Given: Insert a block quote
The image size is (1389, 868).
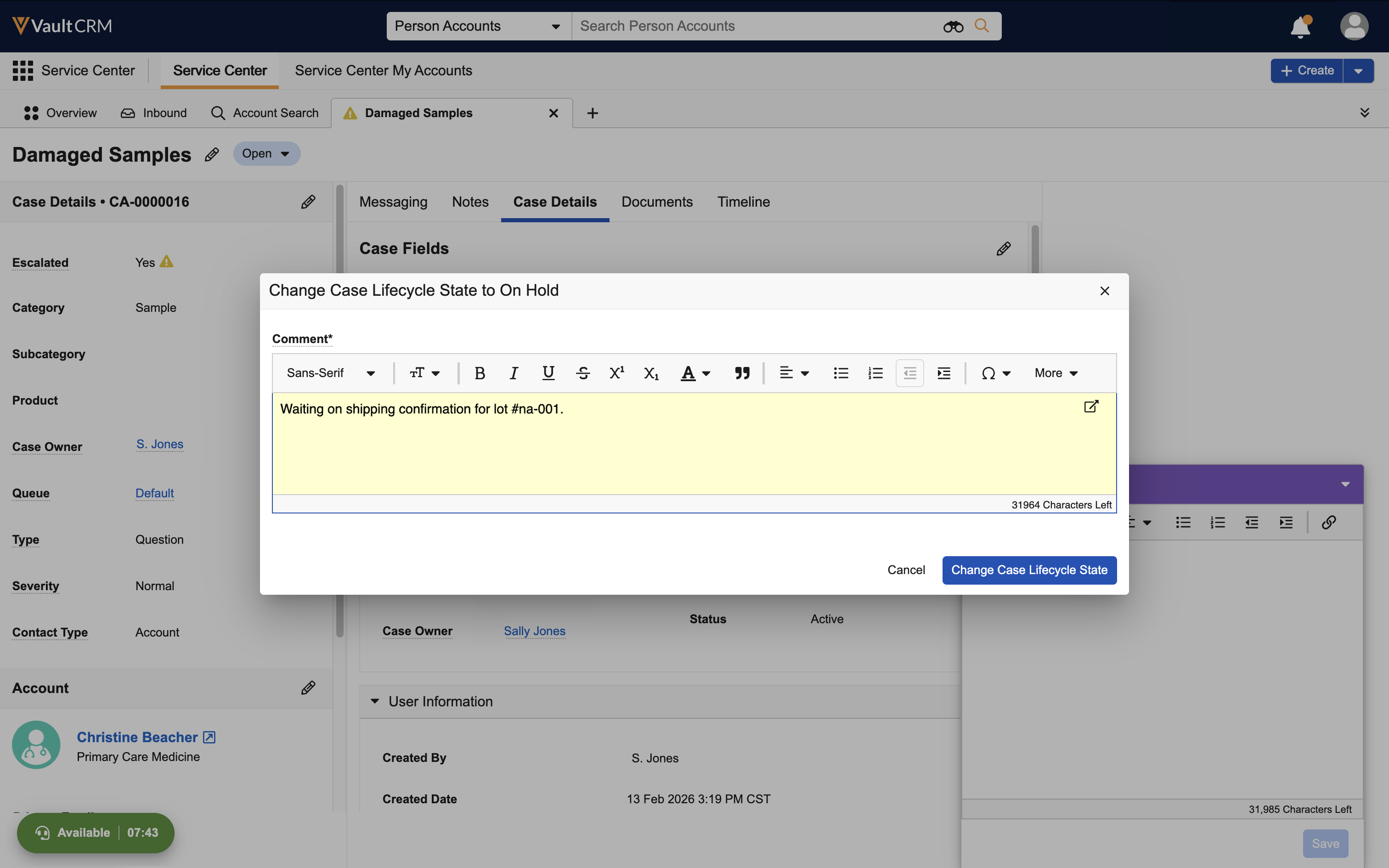Looking at the screenshot, I should (741, 373).
